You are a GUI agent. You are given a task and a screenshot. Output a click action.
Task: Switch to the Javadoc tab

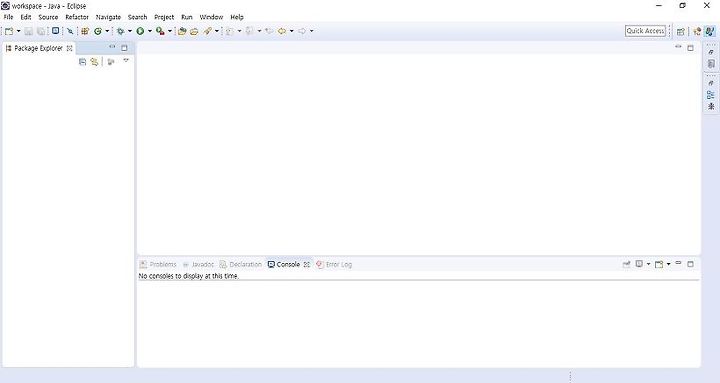click(198, 265)
